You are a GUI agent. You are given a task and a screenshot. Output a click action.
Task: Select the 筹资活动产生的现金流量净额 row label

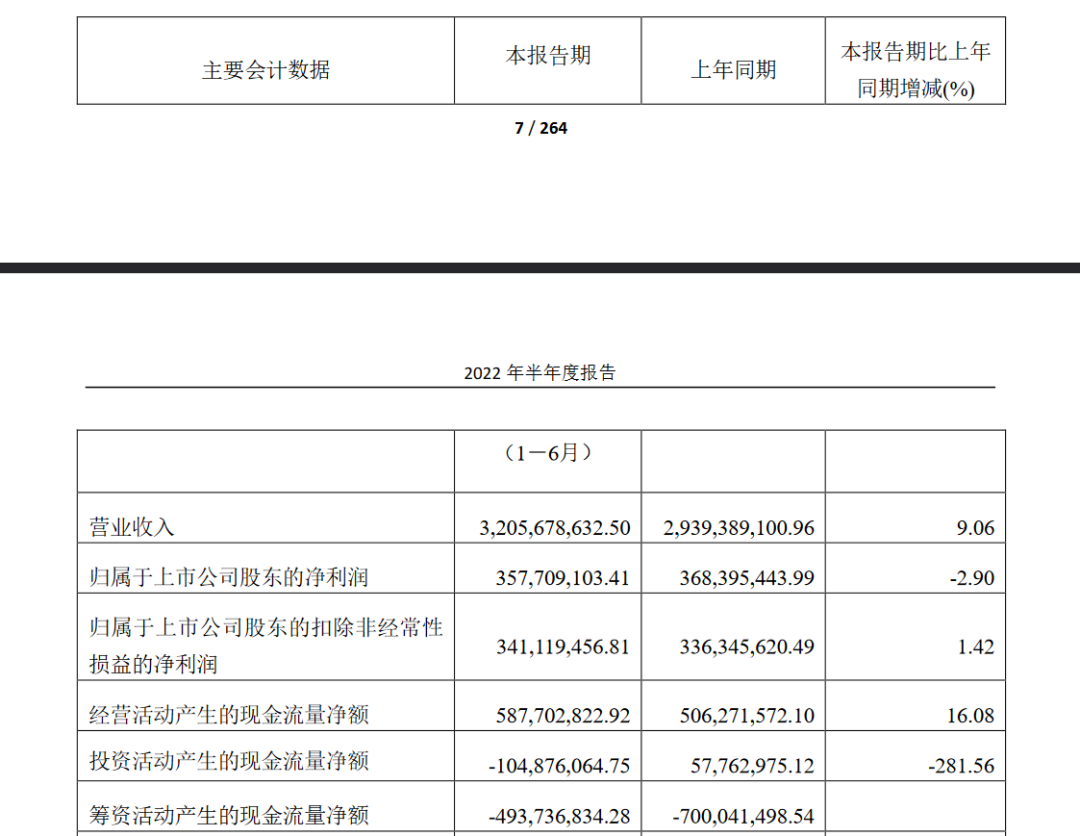pos(229,815)
